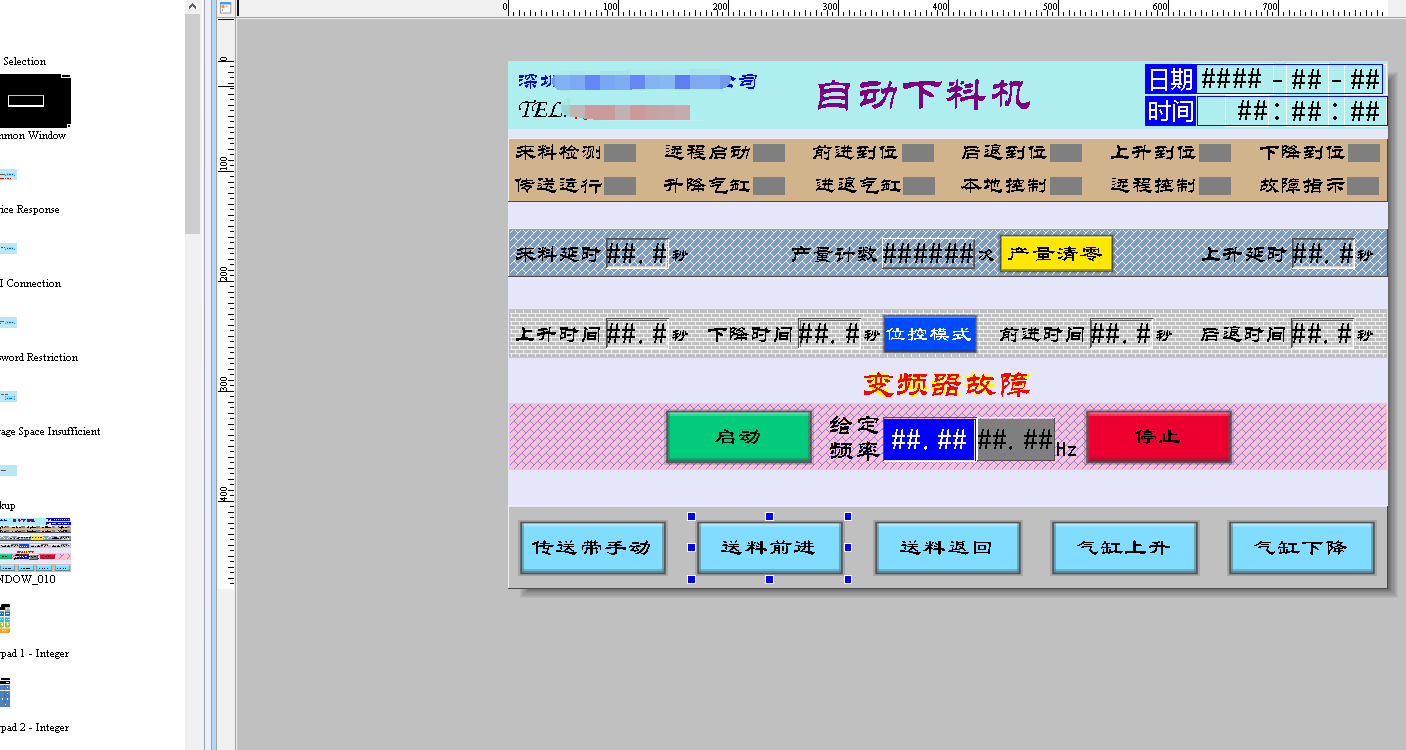Image resolution: width=1406 pixels, height=750 pixels.
Task: Select the 传送带手动 button object
Action: coord(592,548)
